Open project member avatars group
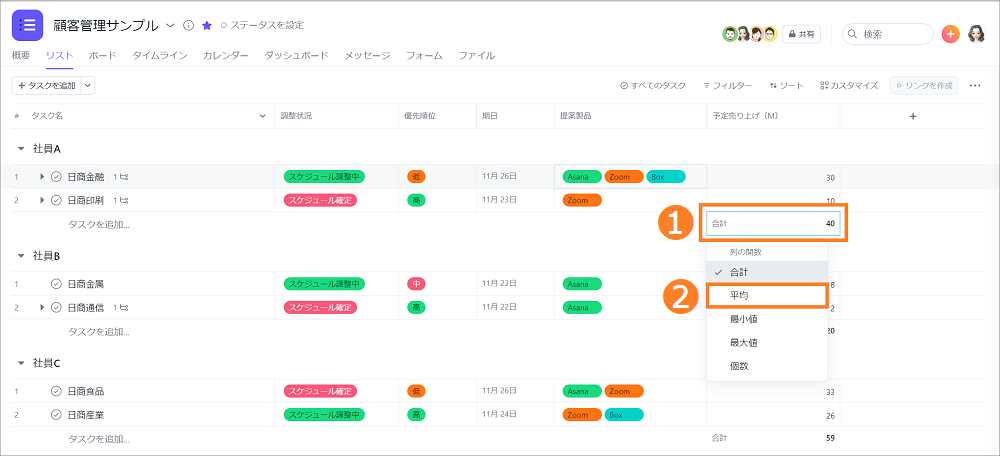 pyautogui.click(x=749, y=34)
